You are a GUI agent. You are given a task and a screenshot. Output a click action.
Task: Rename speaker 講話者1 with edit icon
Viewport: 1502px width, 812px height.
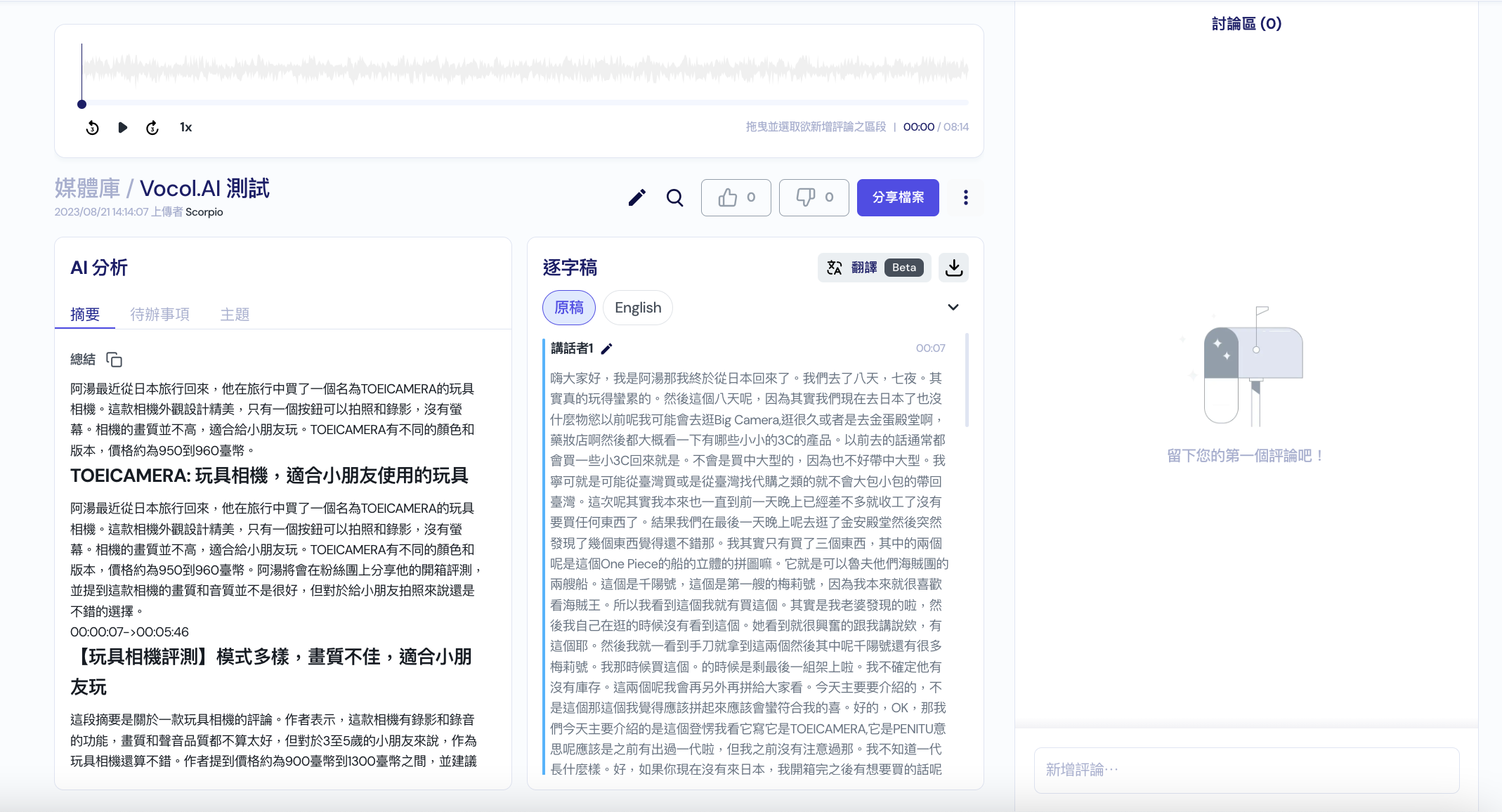click(x=607, y=348)
